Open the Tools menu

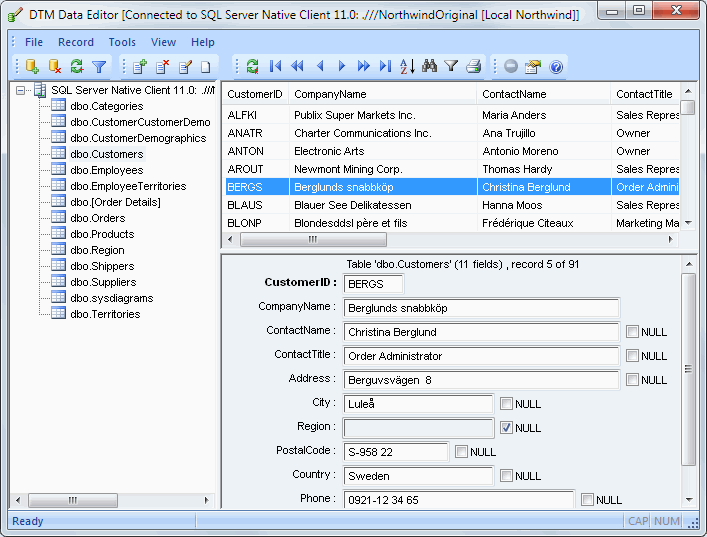[122, 42]
